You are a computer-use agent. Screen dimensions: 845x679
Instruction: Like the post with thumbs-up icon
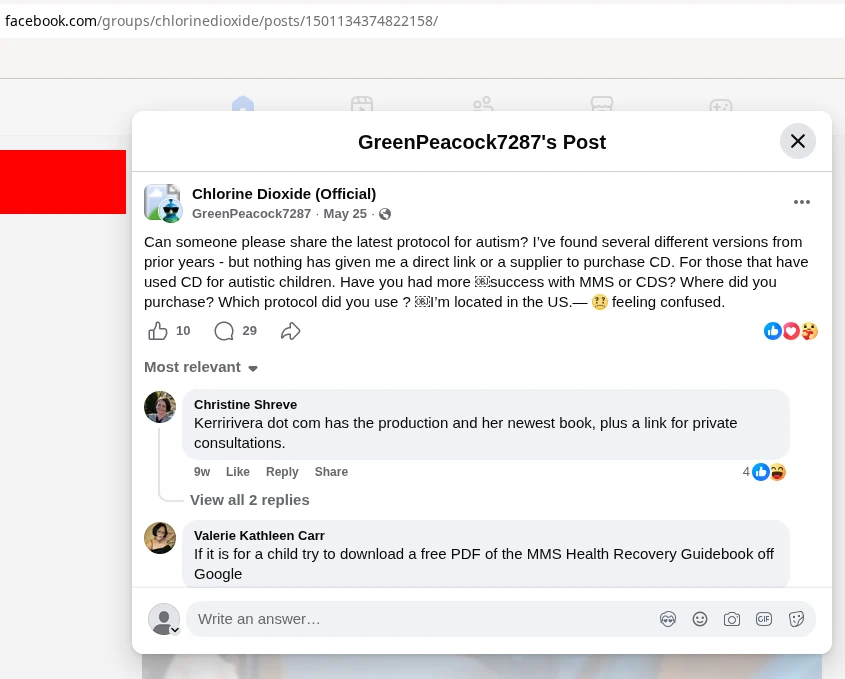158,331
